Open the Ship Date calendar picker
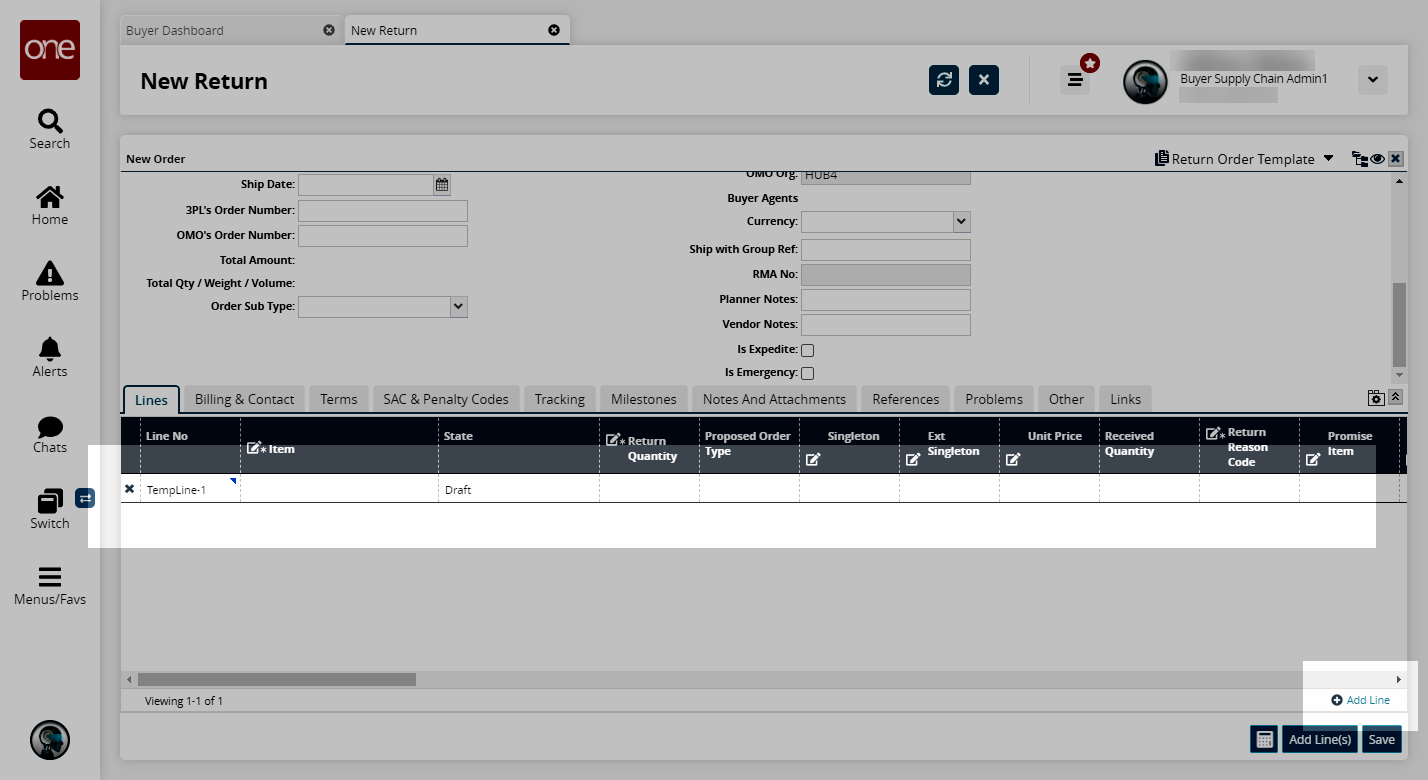 pos(442,185)
